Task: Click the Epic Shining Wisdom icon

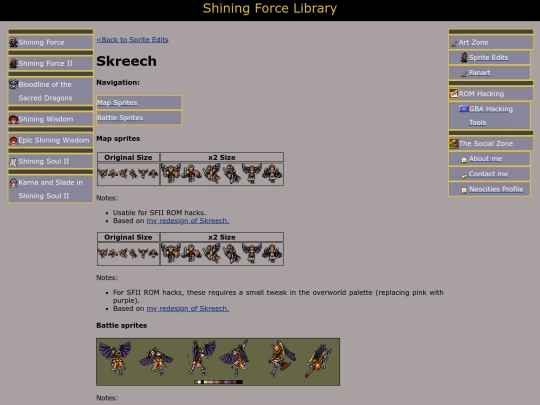Action: 13,140
